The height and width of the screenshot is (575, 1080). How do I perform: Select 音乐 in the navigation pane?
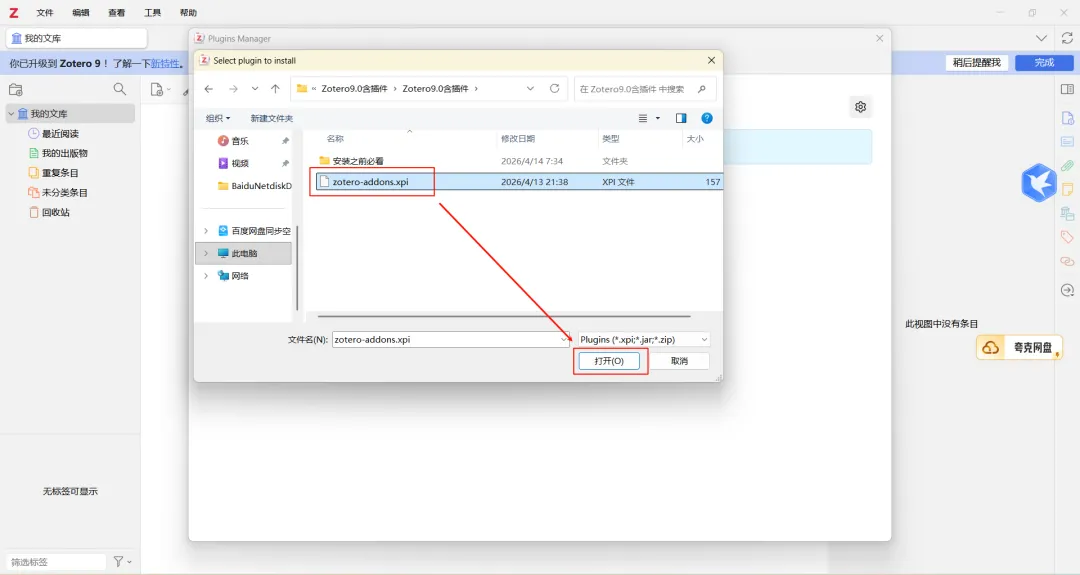[240, 140]
